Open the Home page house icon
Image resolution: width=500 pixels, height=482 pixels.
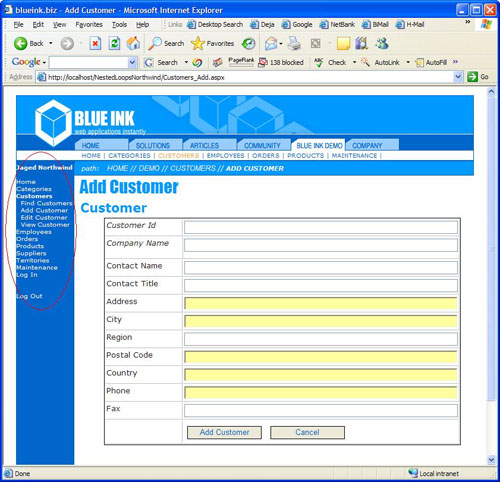click(133, 43)
